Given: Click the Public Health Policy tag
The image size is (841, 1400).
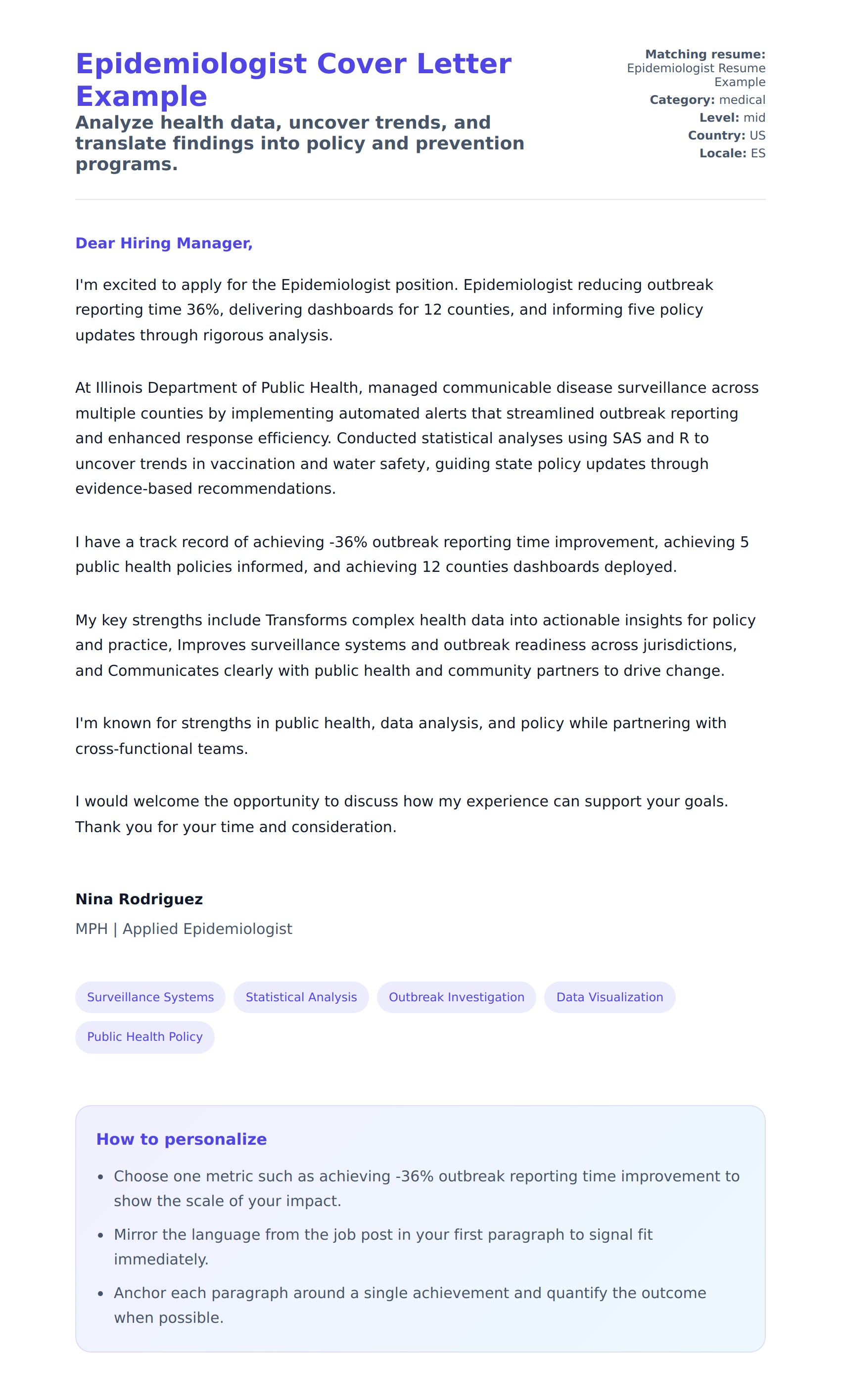Looking at the screenshot, I should (x=144, y=1037).
